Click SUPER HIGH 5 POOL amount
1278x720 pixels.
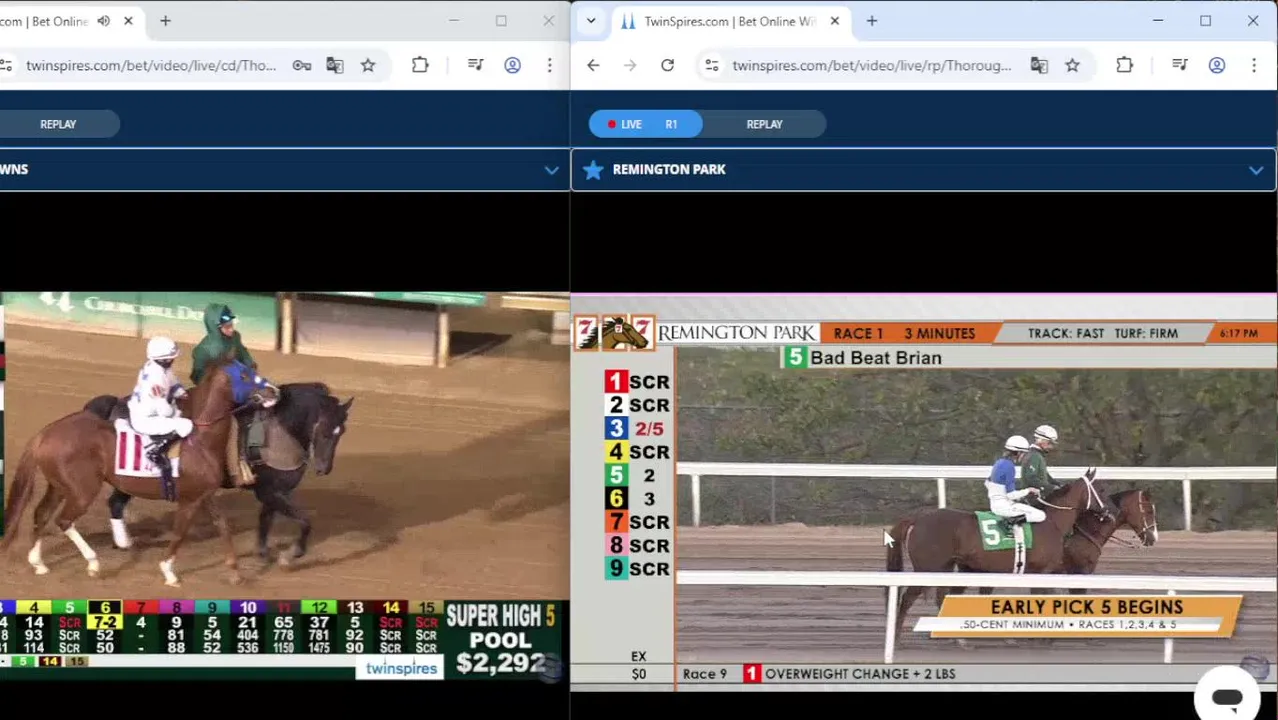501,662
